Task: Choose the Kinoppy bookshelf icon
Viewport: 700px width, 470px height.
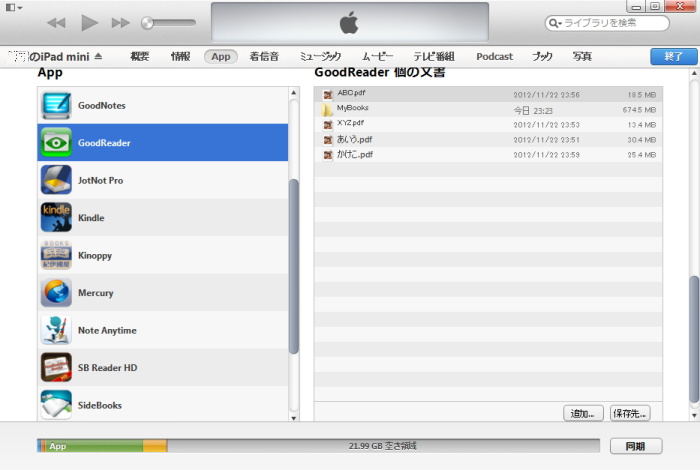Action: click(56, 255)
